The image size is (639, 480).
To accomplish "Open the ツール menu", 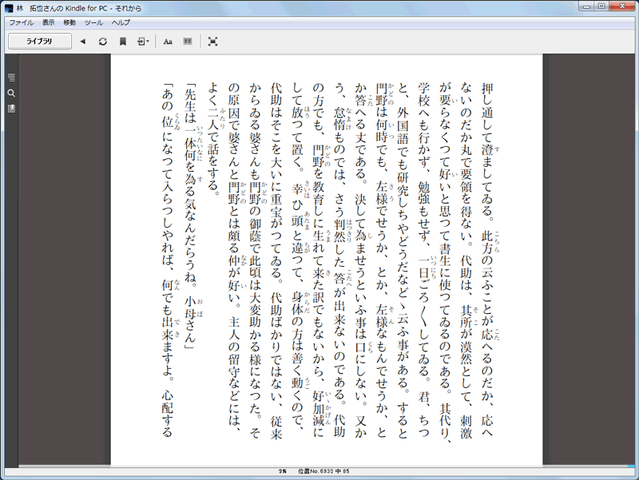I will pos(94,22).
